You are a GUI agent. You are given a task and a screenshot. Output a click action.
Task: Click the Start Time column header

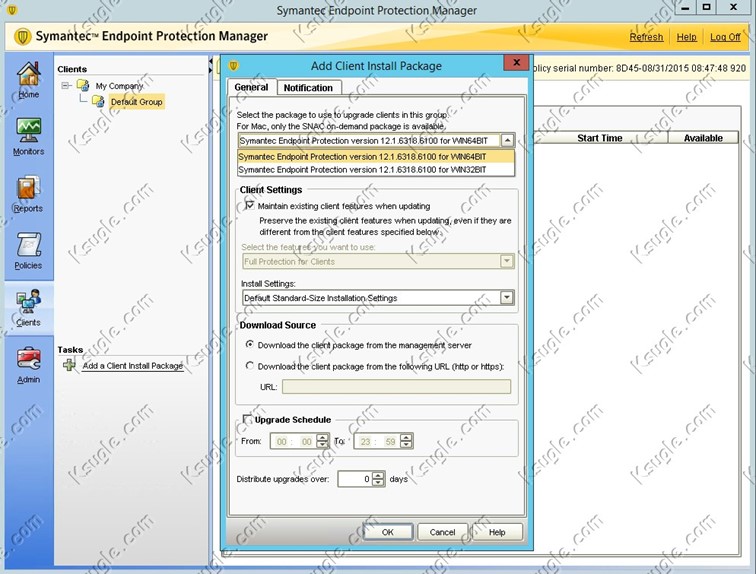click(x=600, y=138)
